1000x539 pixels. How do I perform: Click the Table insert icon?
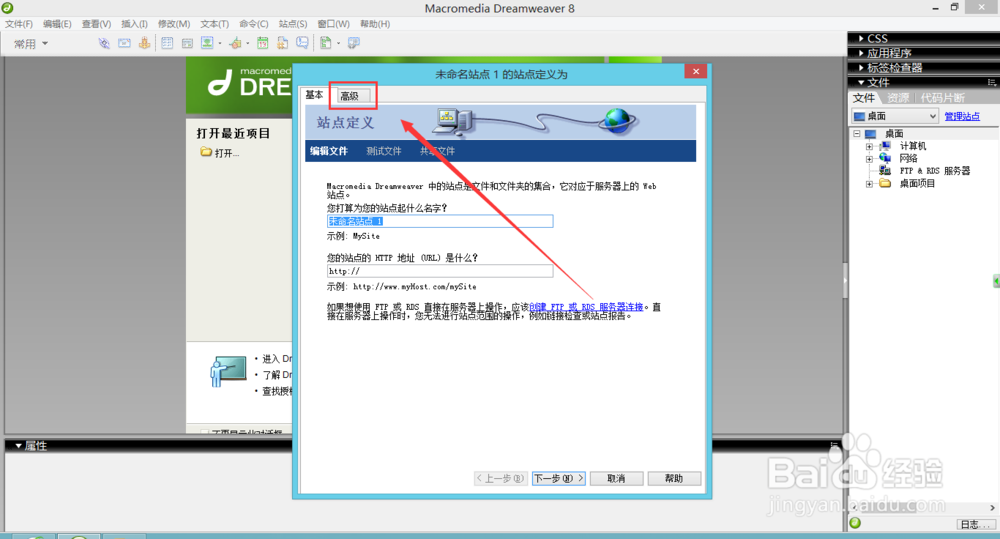(x=167, y=43)
